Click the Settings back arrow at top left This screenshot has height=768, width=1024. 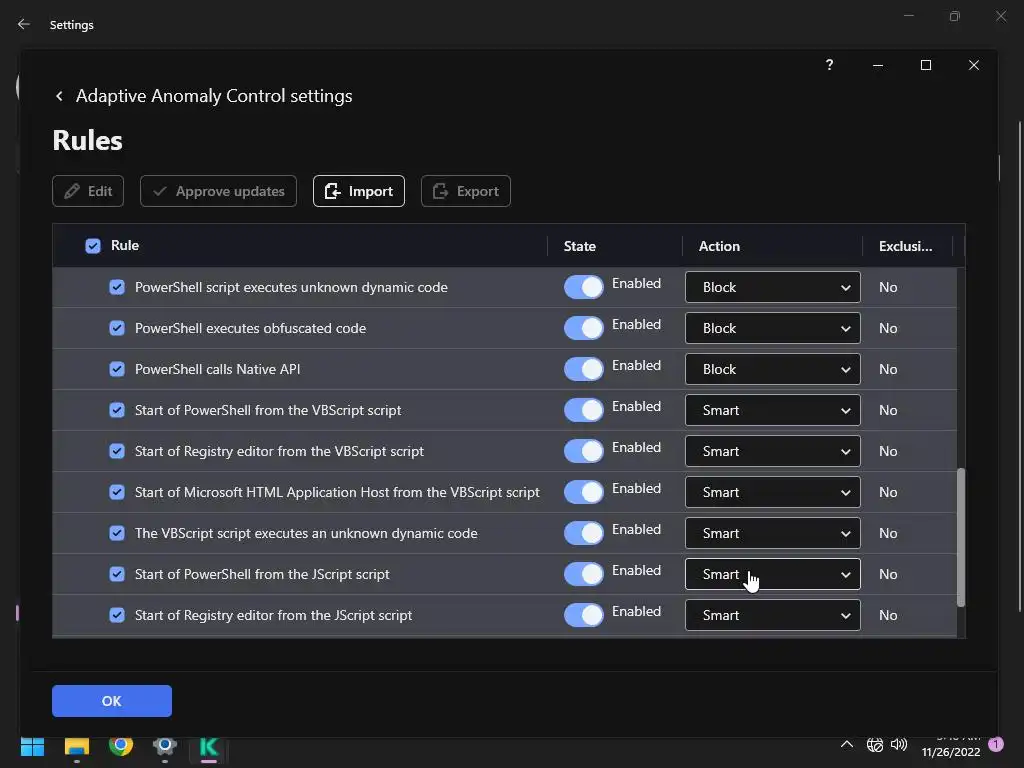click(24, 24)
